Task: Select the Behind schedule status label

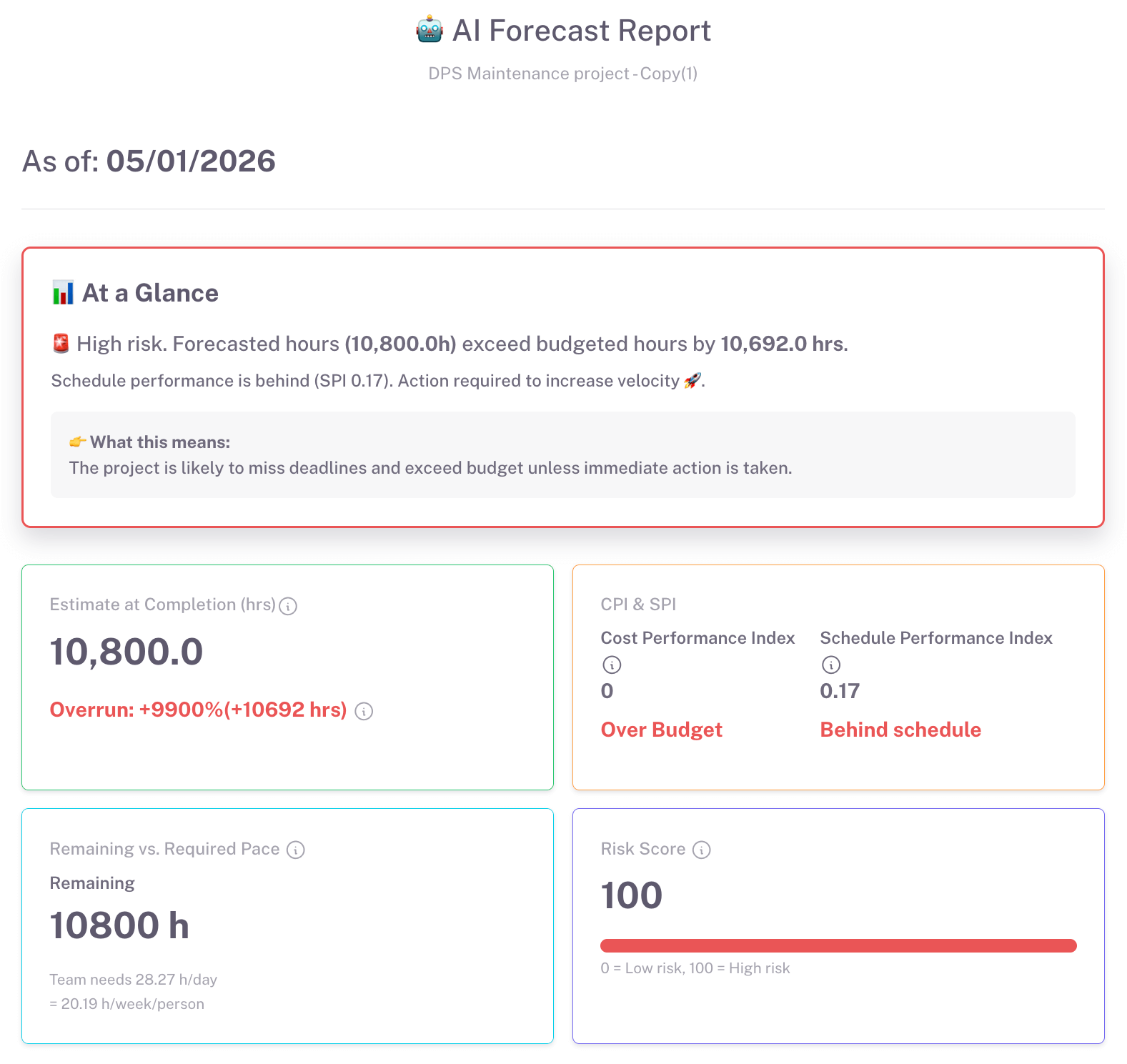Action: click(900, 730)
